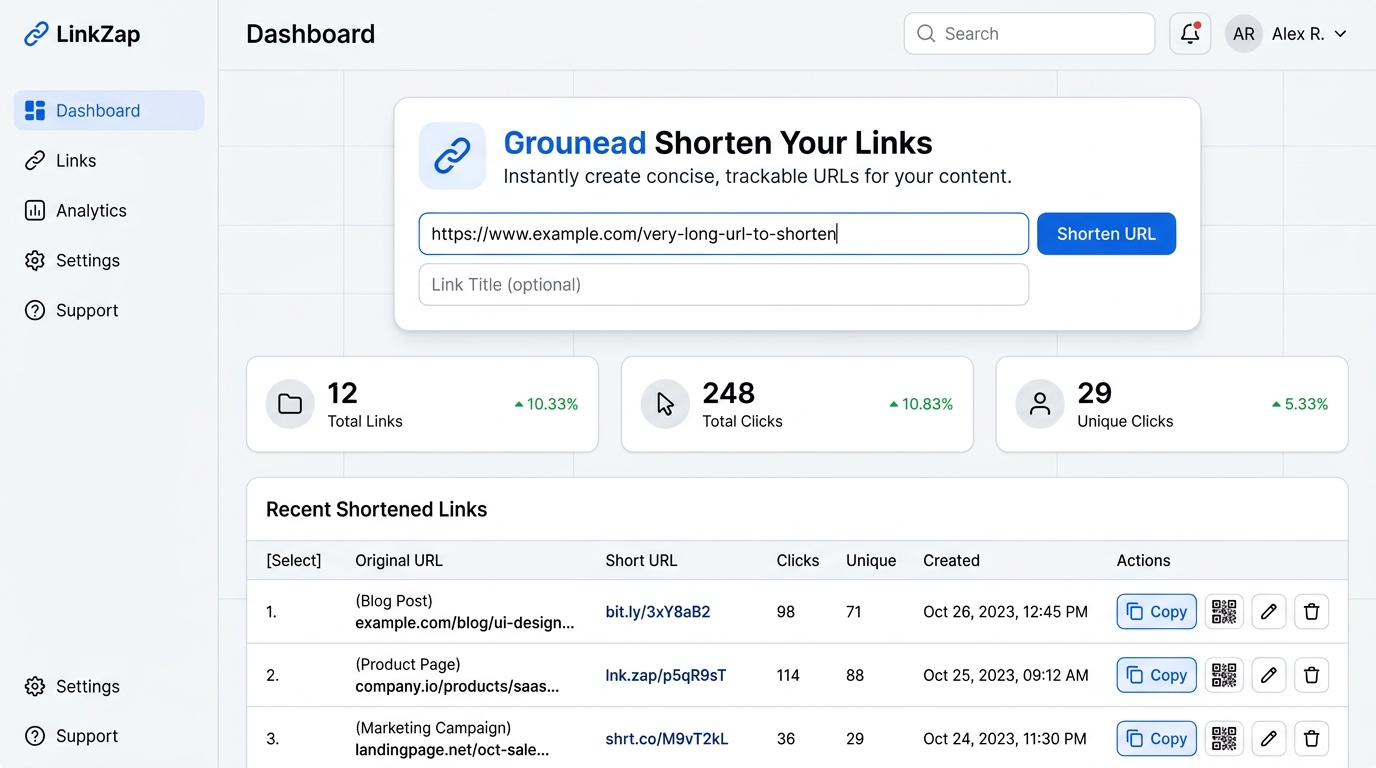Delete the Marketing Campaign link via trash icon
This screenshot has width=1376, height=768.
pyautogui.click(x=1312, y=739)
